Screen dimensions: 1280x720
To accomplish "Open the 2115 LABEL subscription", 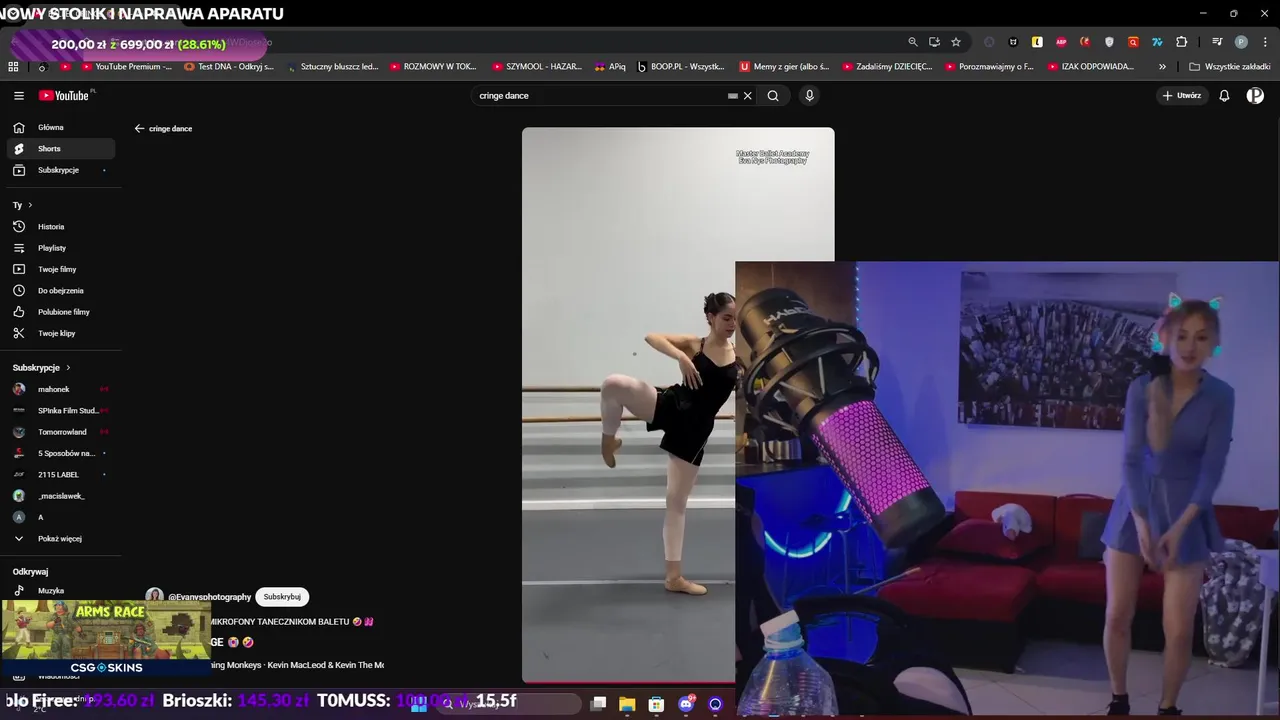I will click(x=61, y=475).
